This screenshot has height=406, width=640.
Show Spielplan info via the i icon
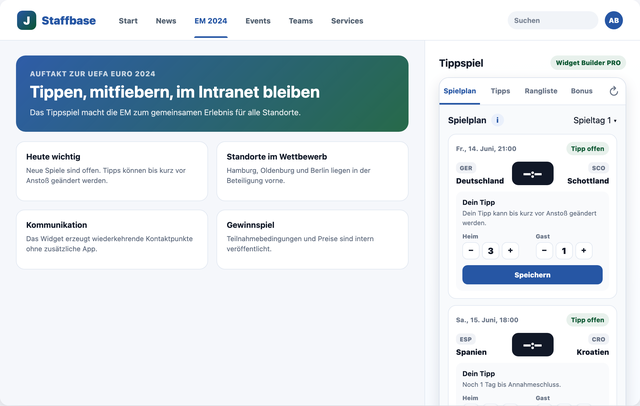click(x=497, y=120)
